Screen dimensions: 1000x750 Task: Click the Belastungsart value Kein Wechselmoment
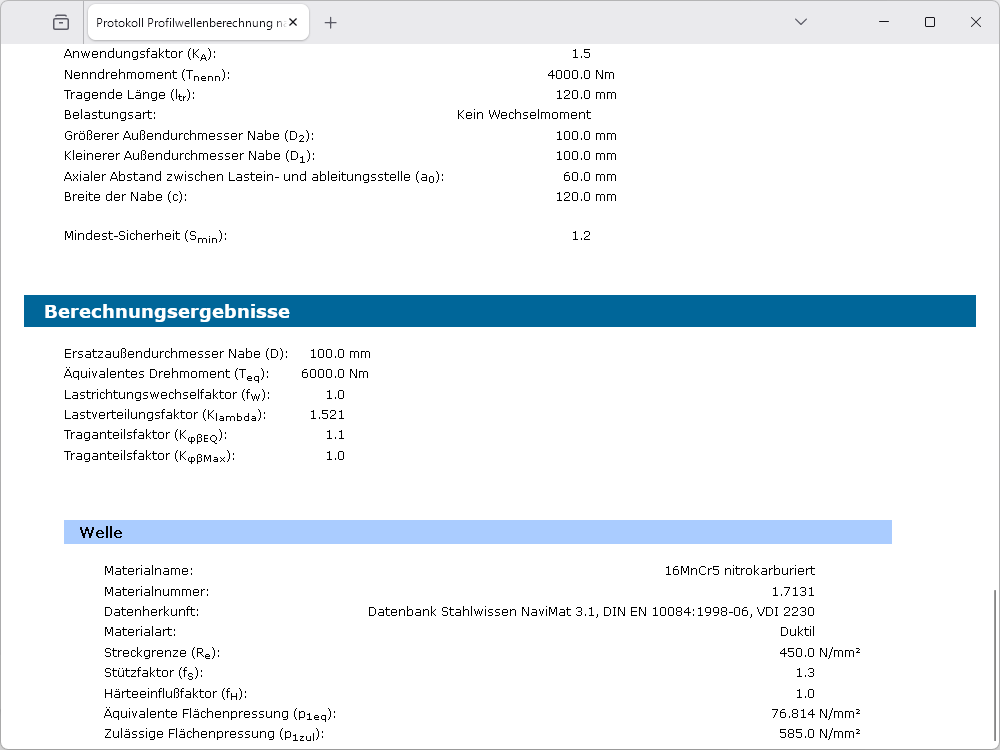point(523,115)
